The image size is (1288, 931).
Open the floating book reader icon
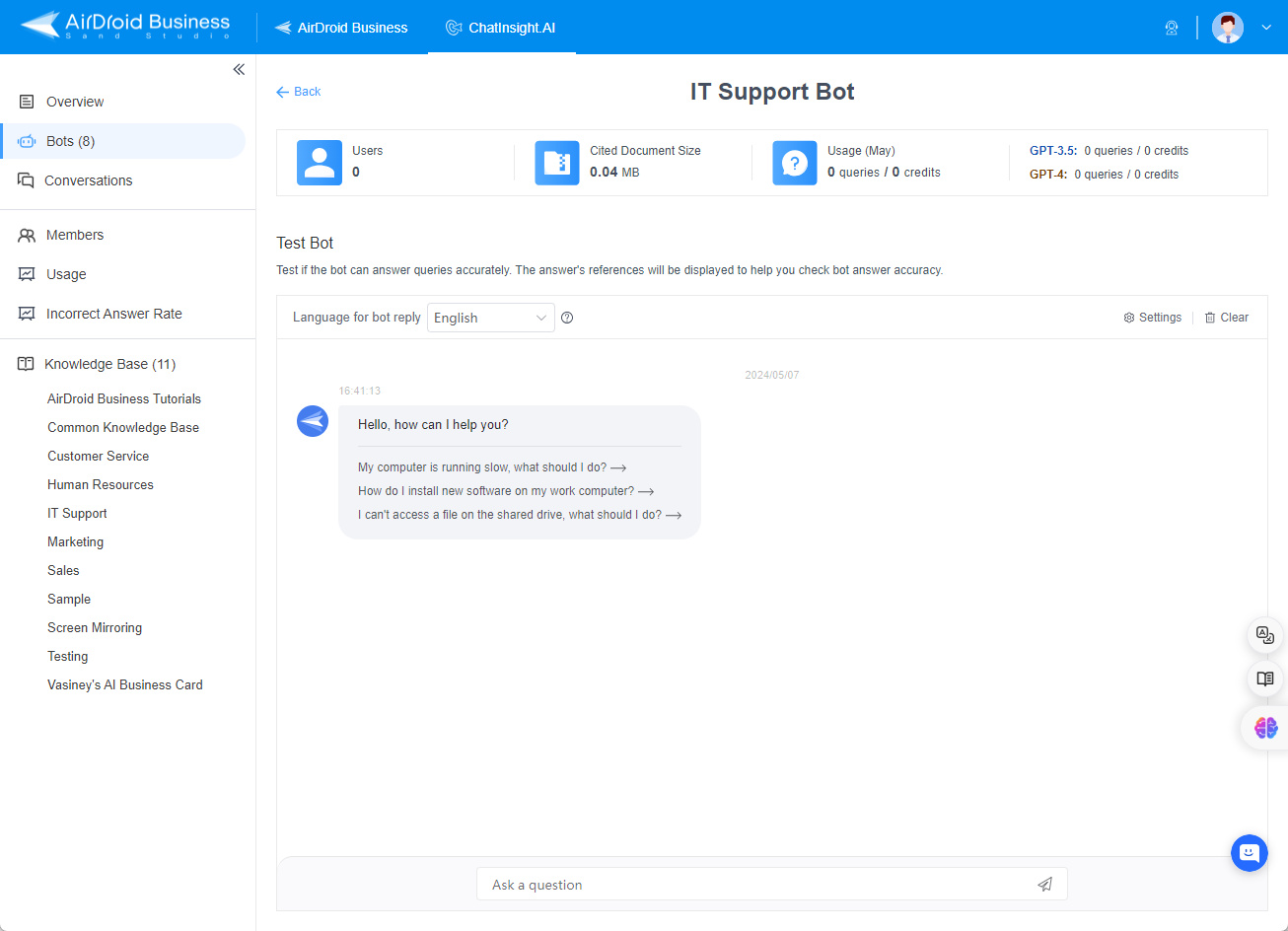(1265, 679)
